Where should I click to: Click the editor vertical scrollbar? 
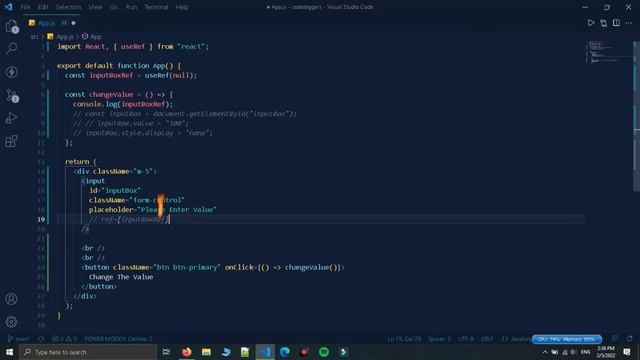(636, 116)
